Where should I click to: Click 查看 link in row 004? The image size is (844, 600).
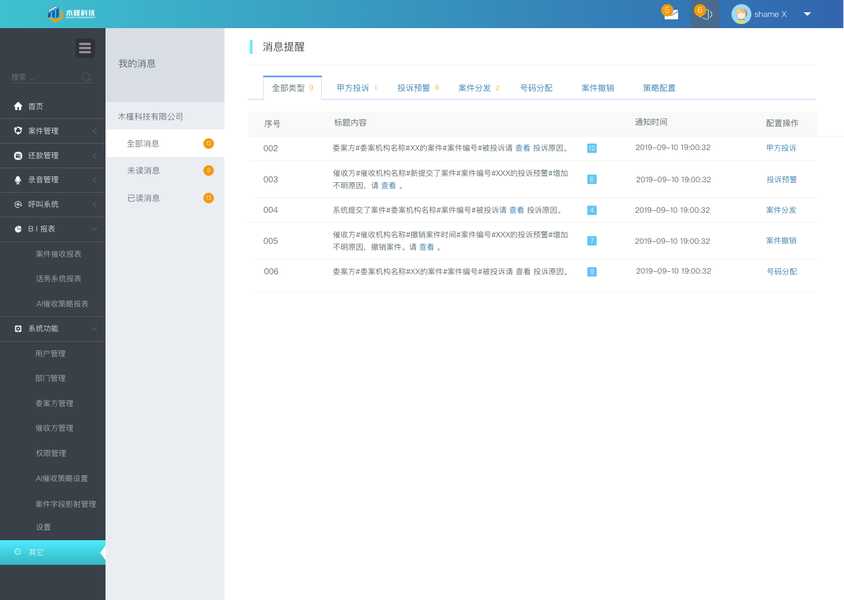[517, 210]
